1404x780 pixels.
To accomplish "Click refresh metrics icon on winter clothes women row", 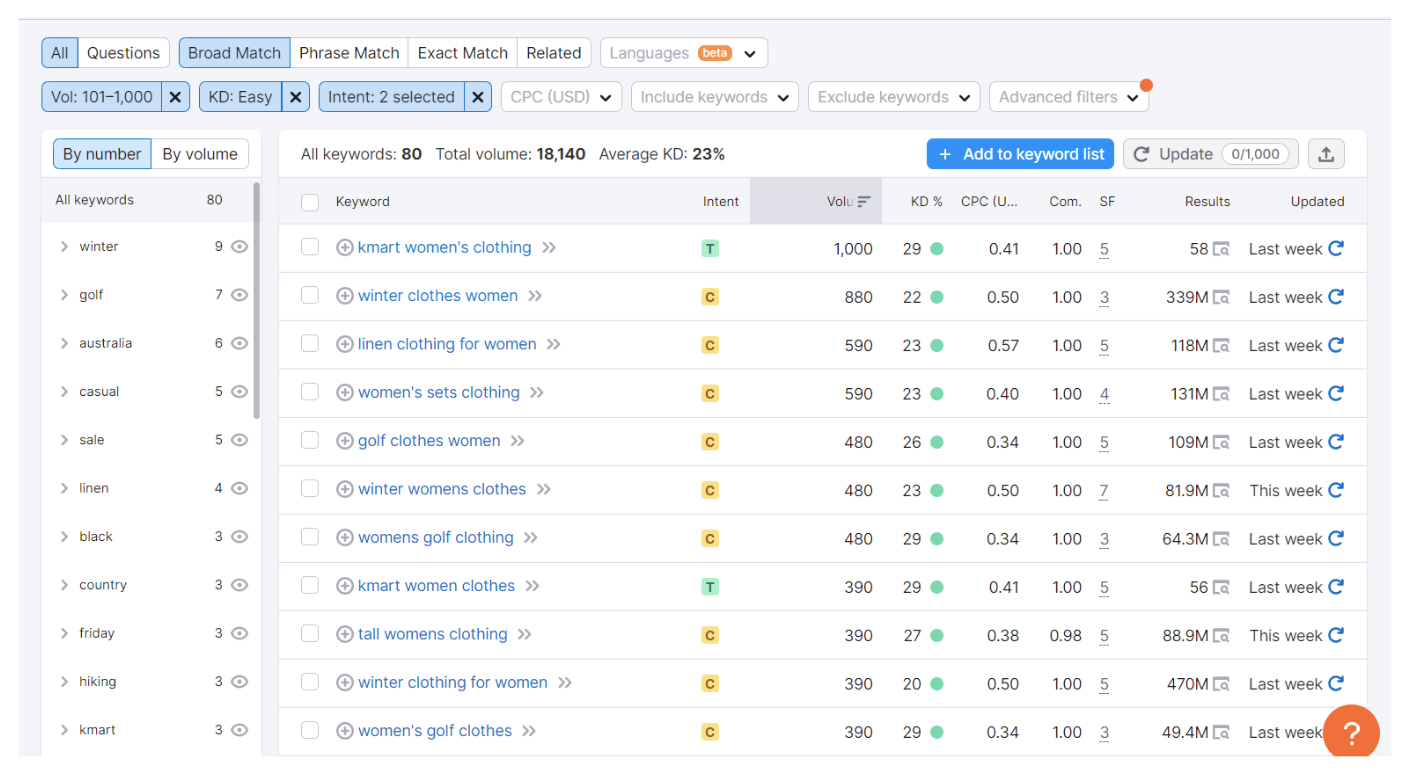I will [1337, 296].
